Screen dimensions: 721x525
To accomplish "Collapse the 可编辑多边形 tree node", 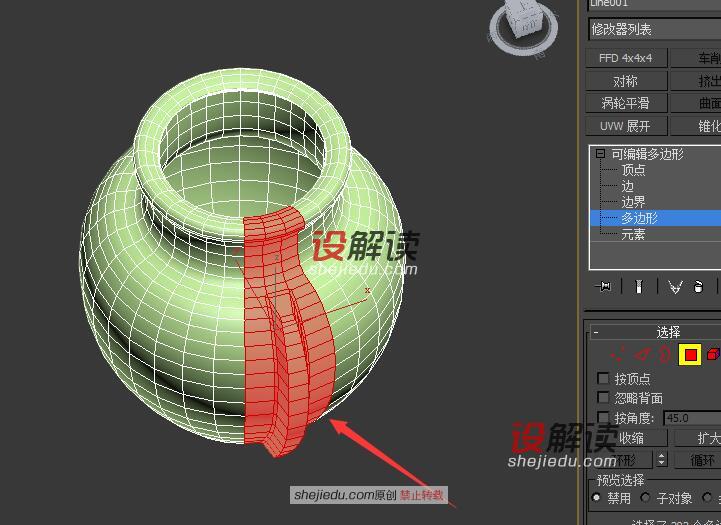I will [x=600, y=154].
